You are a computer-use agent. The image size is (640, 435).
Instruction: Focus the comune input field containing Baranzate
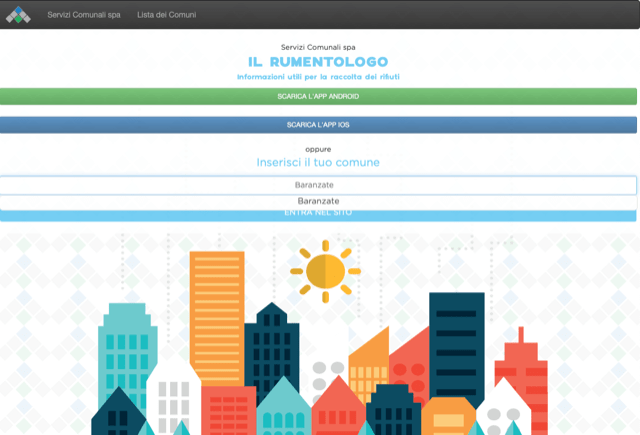click(318, 185)
